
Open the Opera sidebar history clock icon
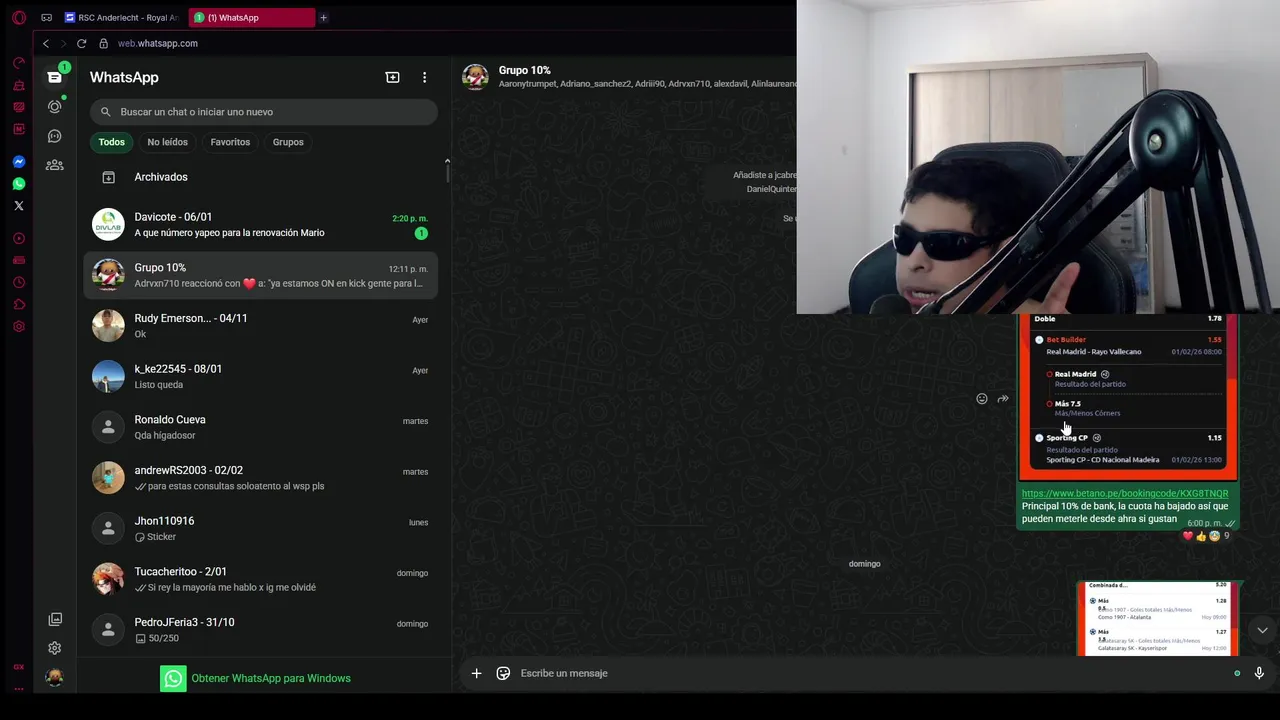tap(18, 282)
